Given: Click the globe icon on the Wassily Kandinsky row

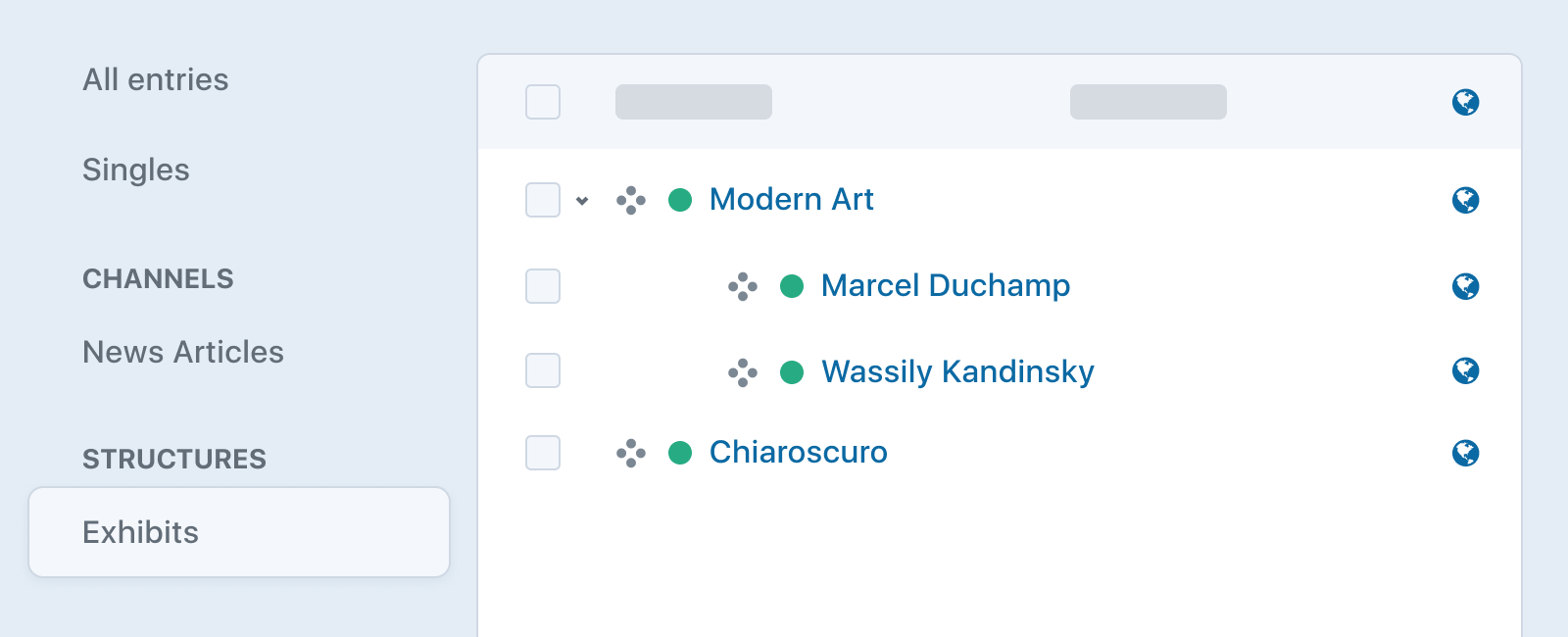Looking at the screenshot, I should pyautogui.click(x=1465, y=370).
